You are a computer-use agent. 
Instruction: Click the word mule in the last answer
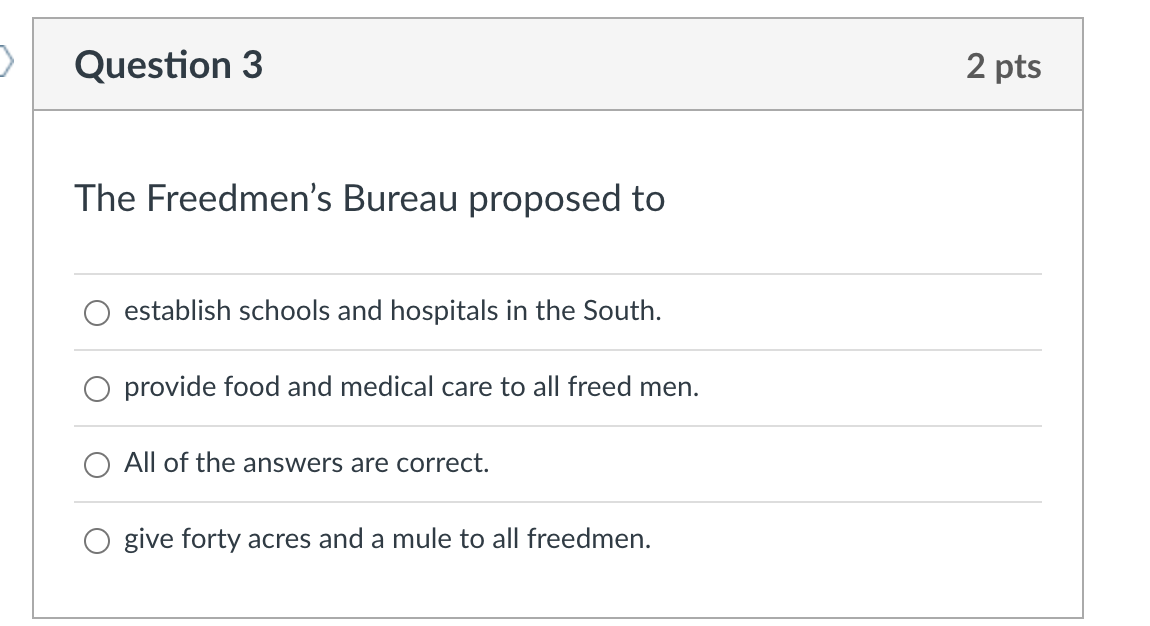pyautogui.click(x=422, y=539)
